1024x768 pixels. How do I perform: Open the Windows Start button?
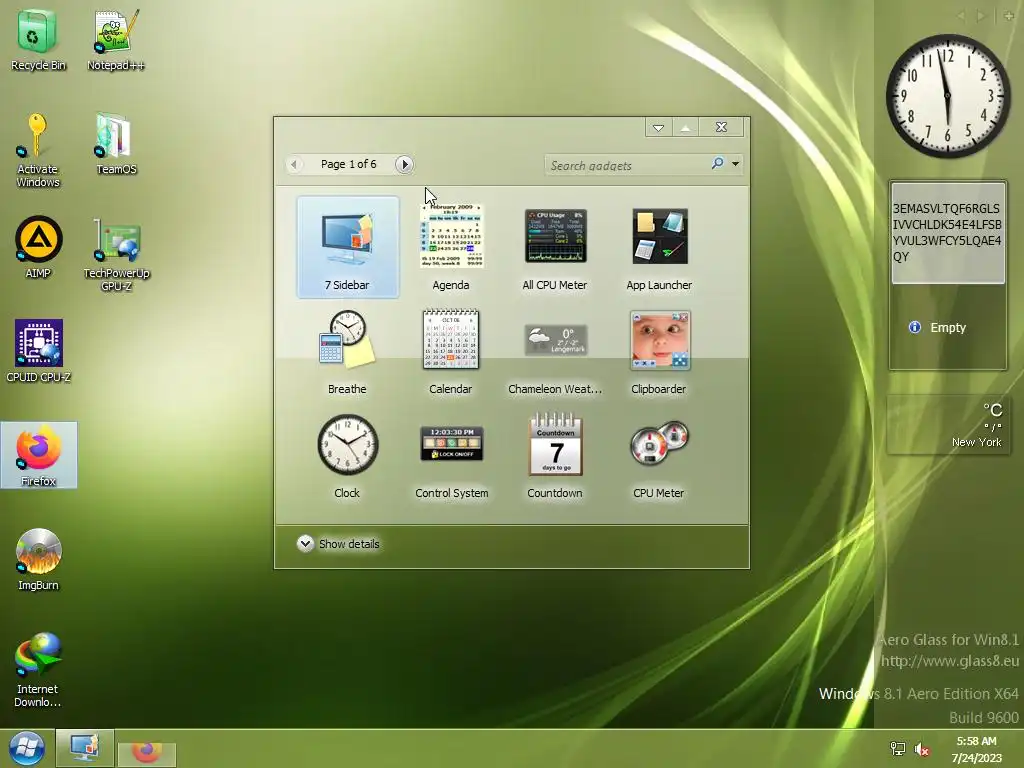point(26,748)
